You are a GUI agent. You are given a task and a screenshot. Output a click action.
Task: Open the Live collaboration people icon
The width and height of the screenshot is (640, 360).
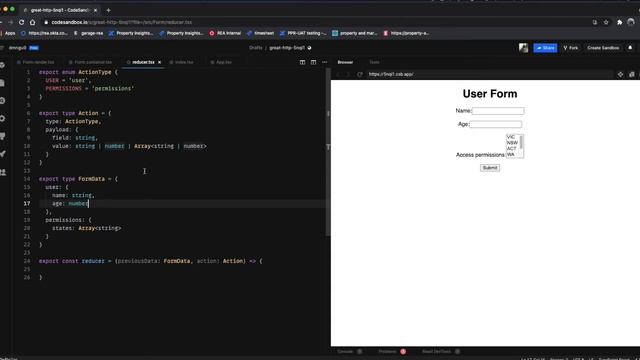pos(3,172)
